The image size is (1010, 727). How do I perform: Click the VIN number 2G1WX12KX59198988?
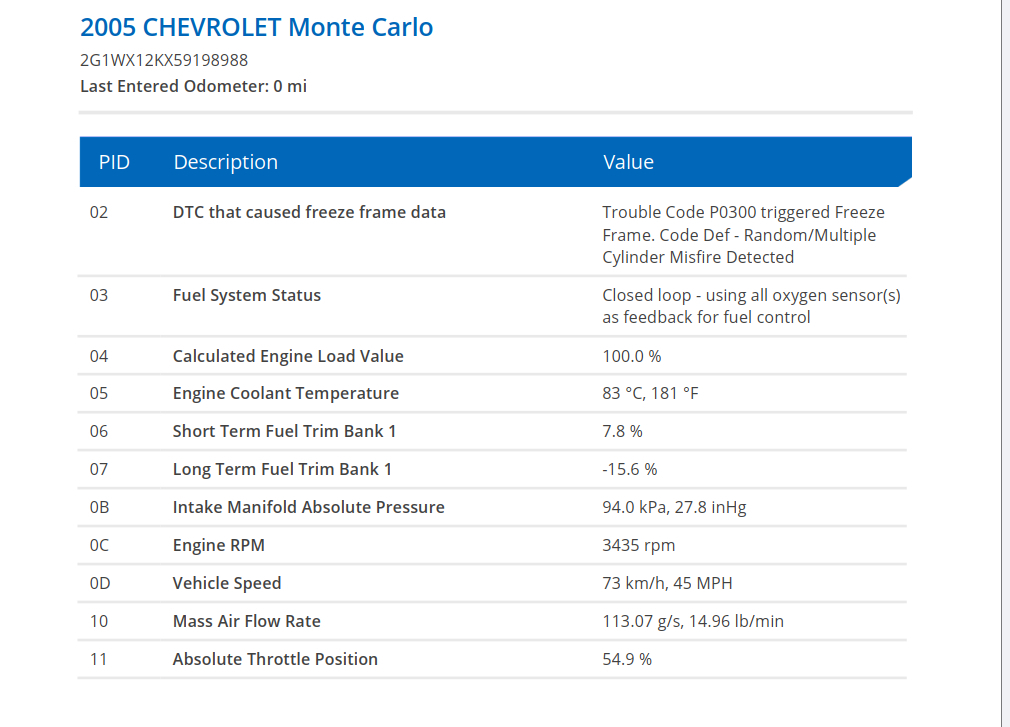tap(164, 60)
